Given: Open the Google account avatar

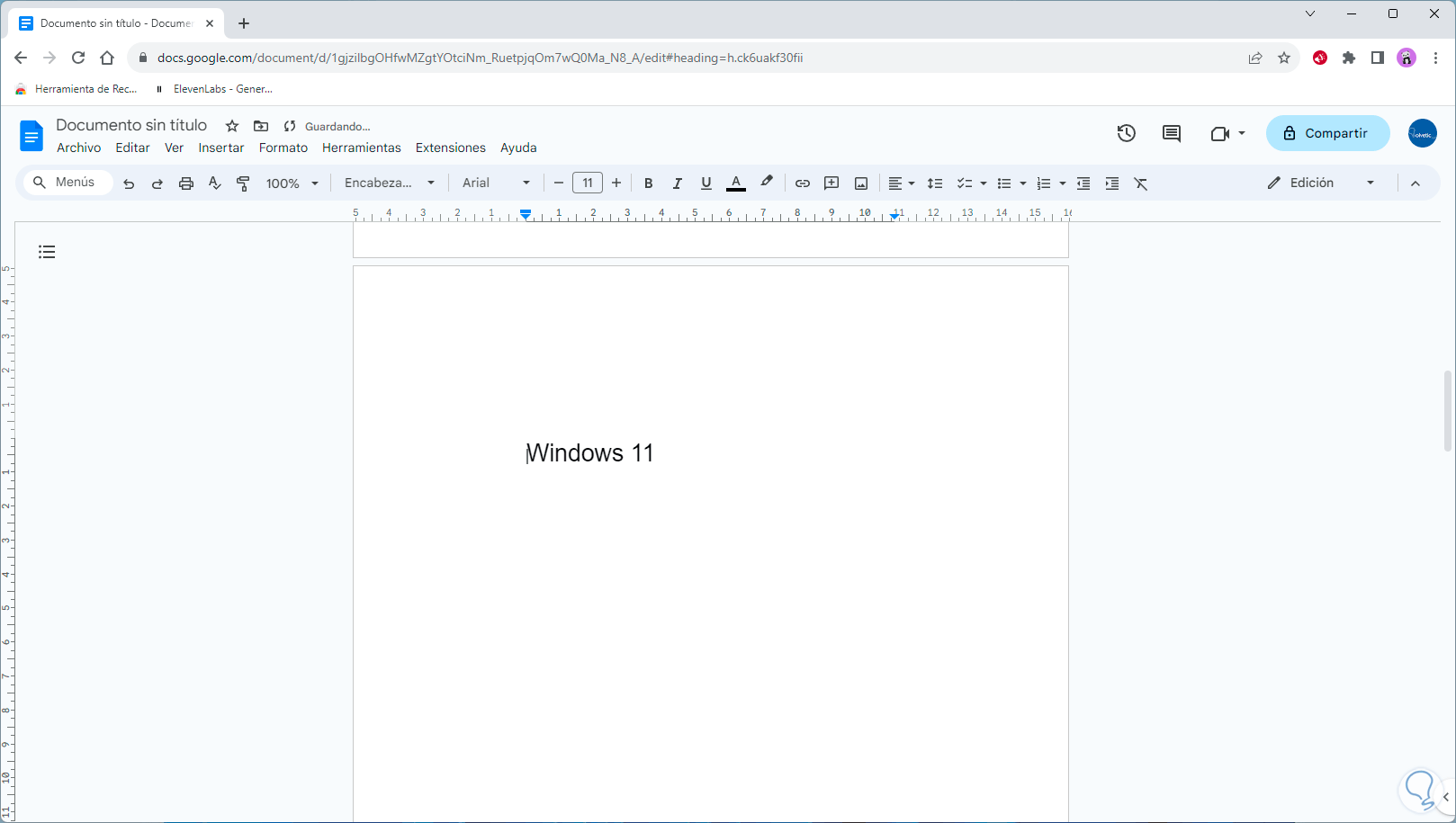Looking at the screenshot, I should pyautogui.click(x=1423, y=133).
